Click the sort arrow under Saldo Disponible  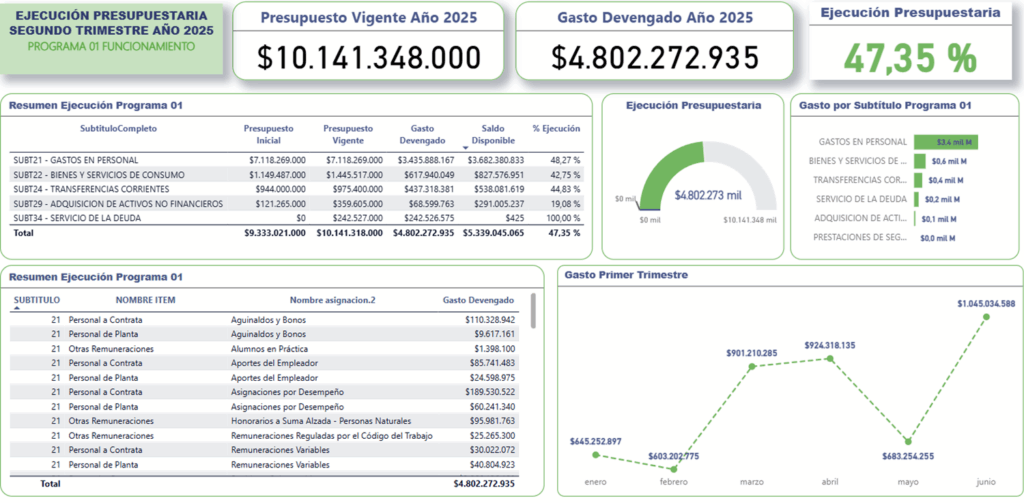coord(465,147)
